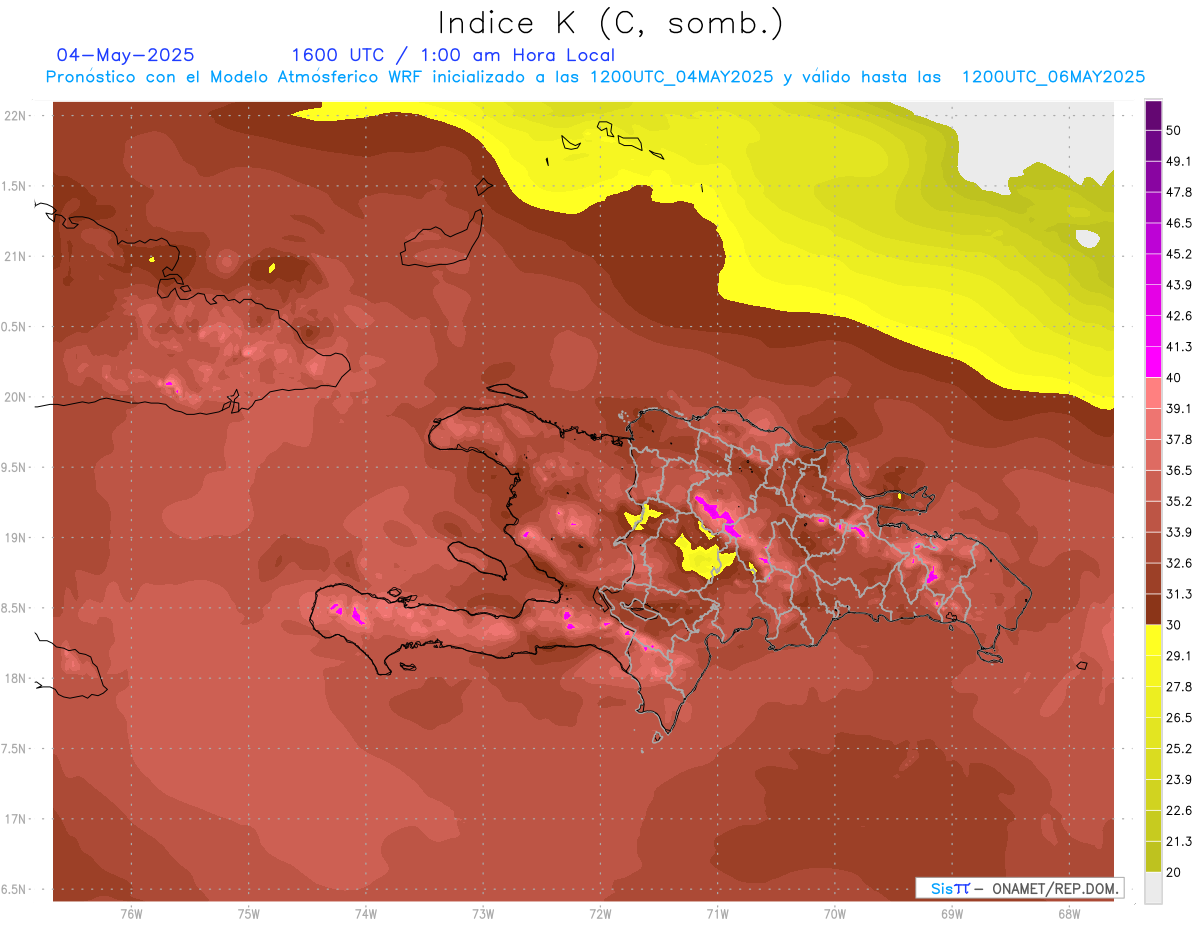Click the "45.2" colorbar value

click(x=1179, y=254)
